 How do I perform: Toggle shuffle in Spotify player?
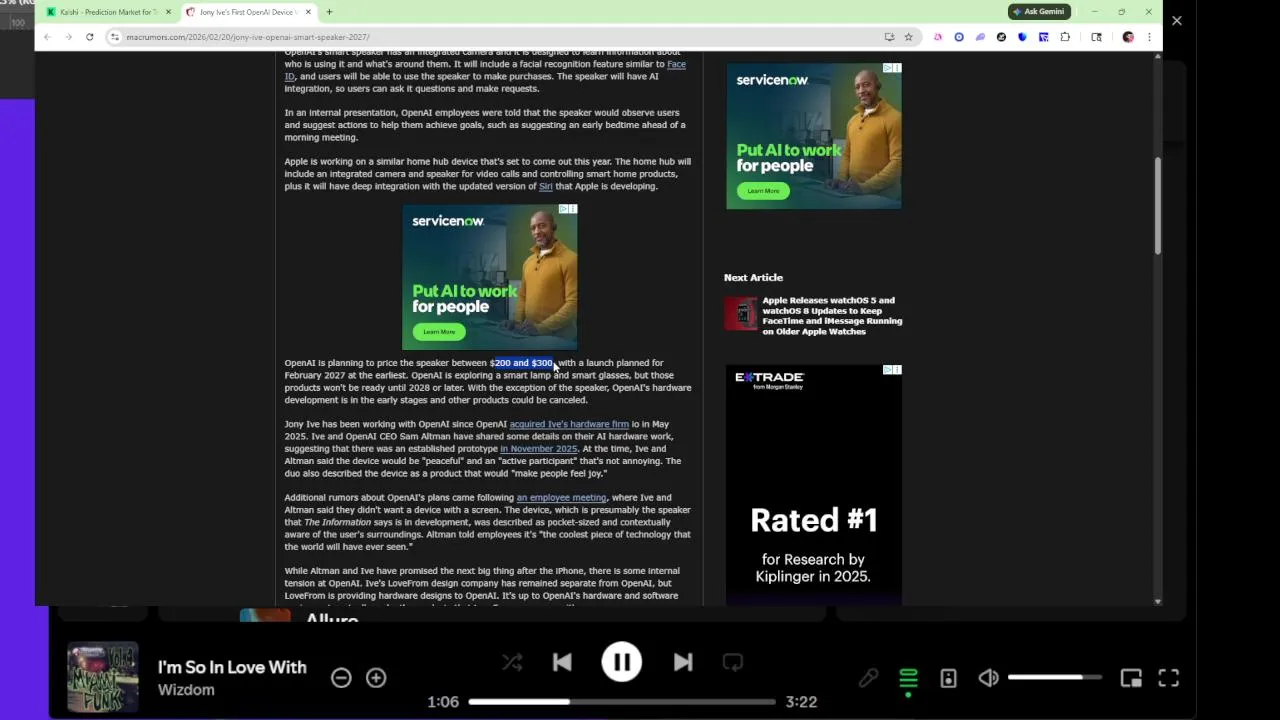pos(512,662)
